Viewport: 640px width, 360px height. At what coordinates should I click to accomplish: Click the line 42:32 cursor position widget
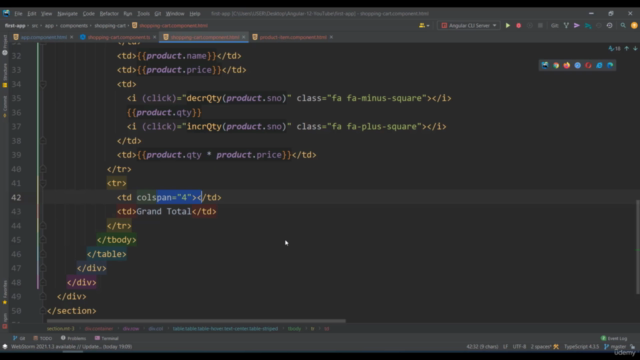coord(482,347)
